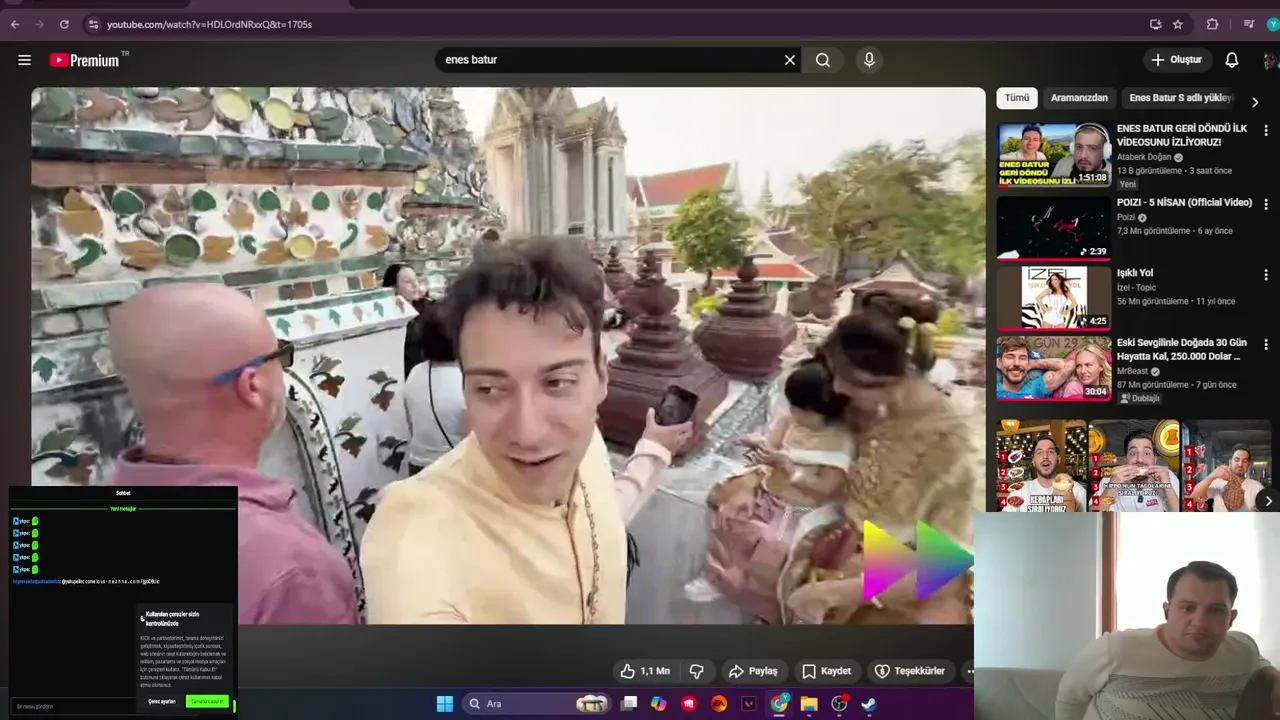
Task: Dislike the video with thumbs down
Action: pyautogui.click(x=697, y=671)
